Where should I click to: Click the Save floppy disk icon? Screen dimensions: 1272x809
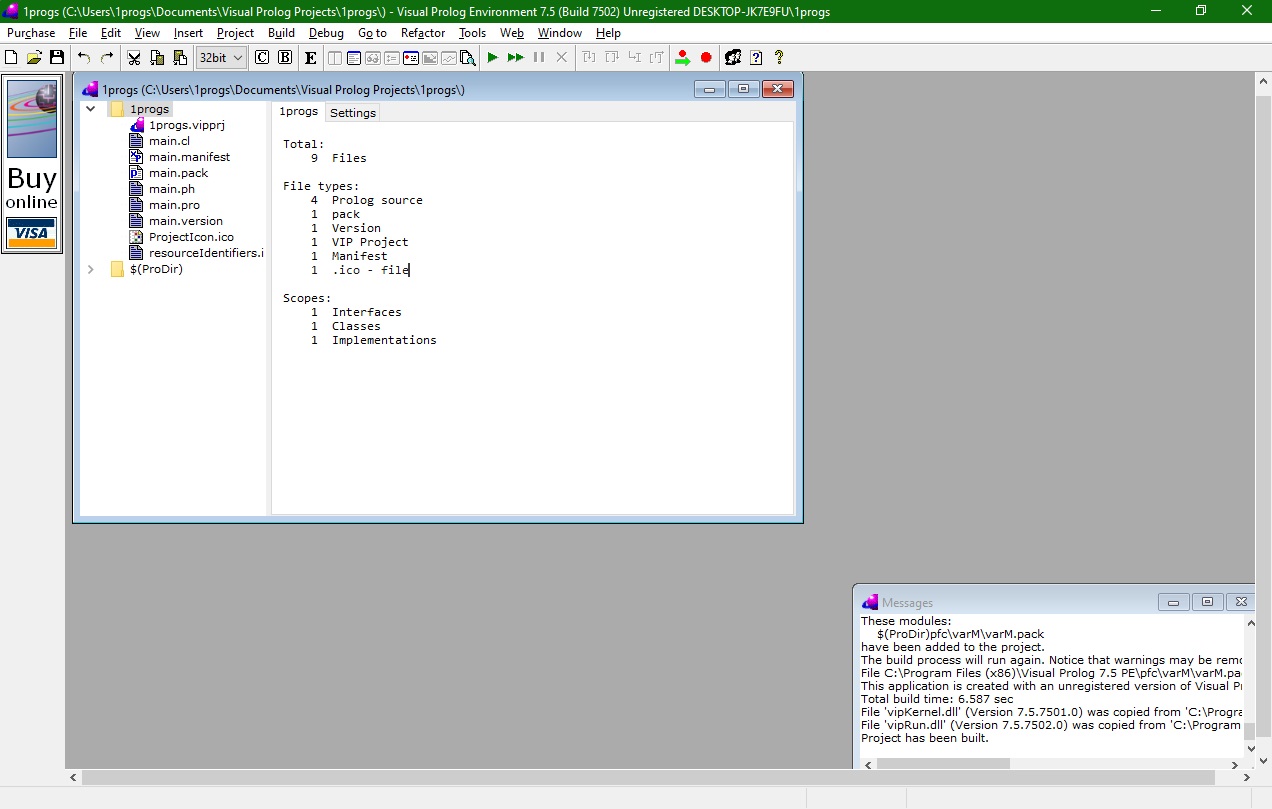[57, 58]
